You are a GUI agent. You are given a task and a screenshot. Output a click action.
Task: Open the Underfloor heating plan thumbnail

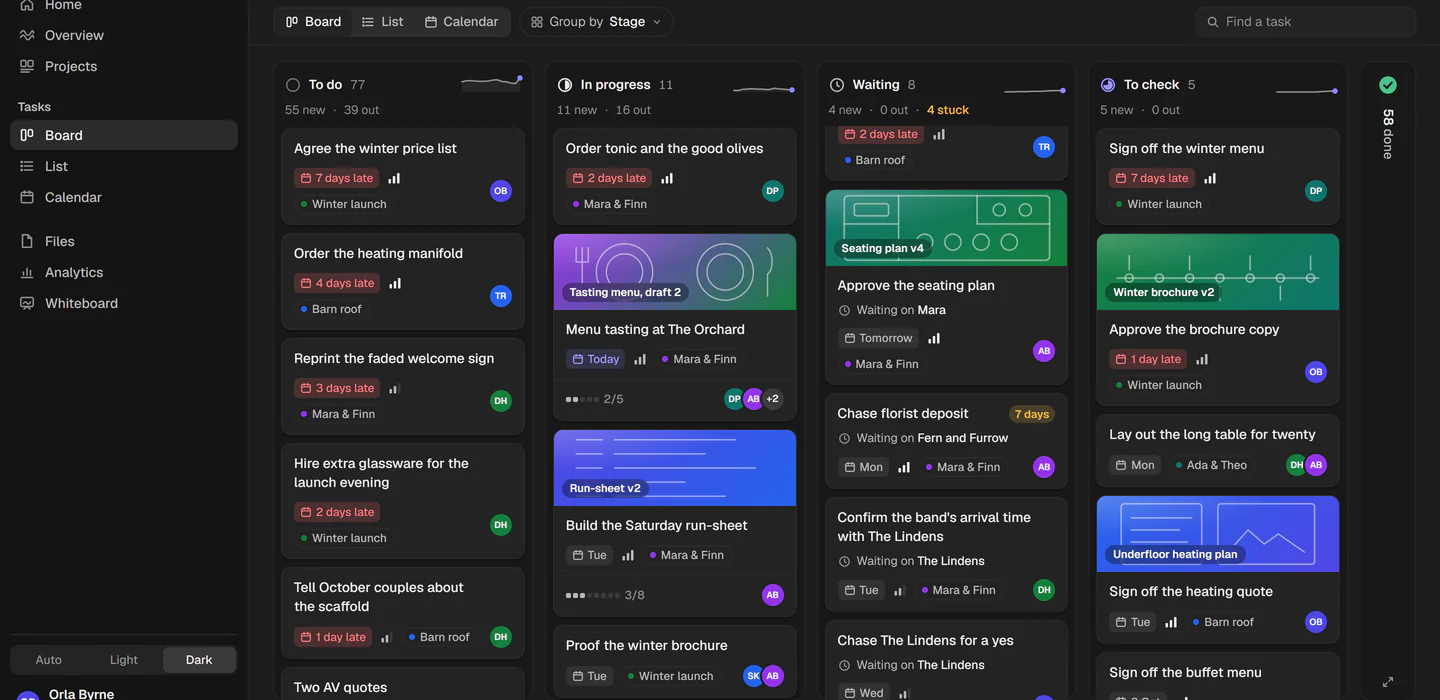(x=1218, y=534)
